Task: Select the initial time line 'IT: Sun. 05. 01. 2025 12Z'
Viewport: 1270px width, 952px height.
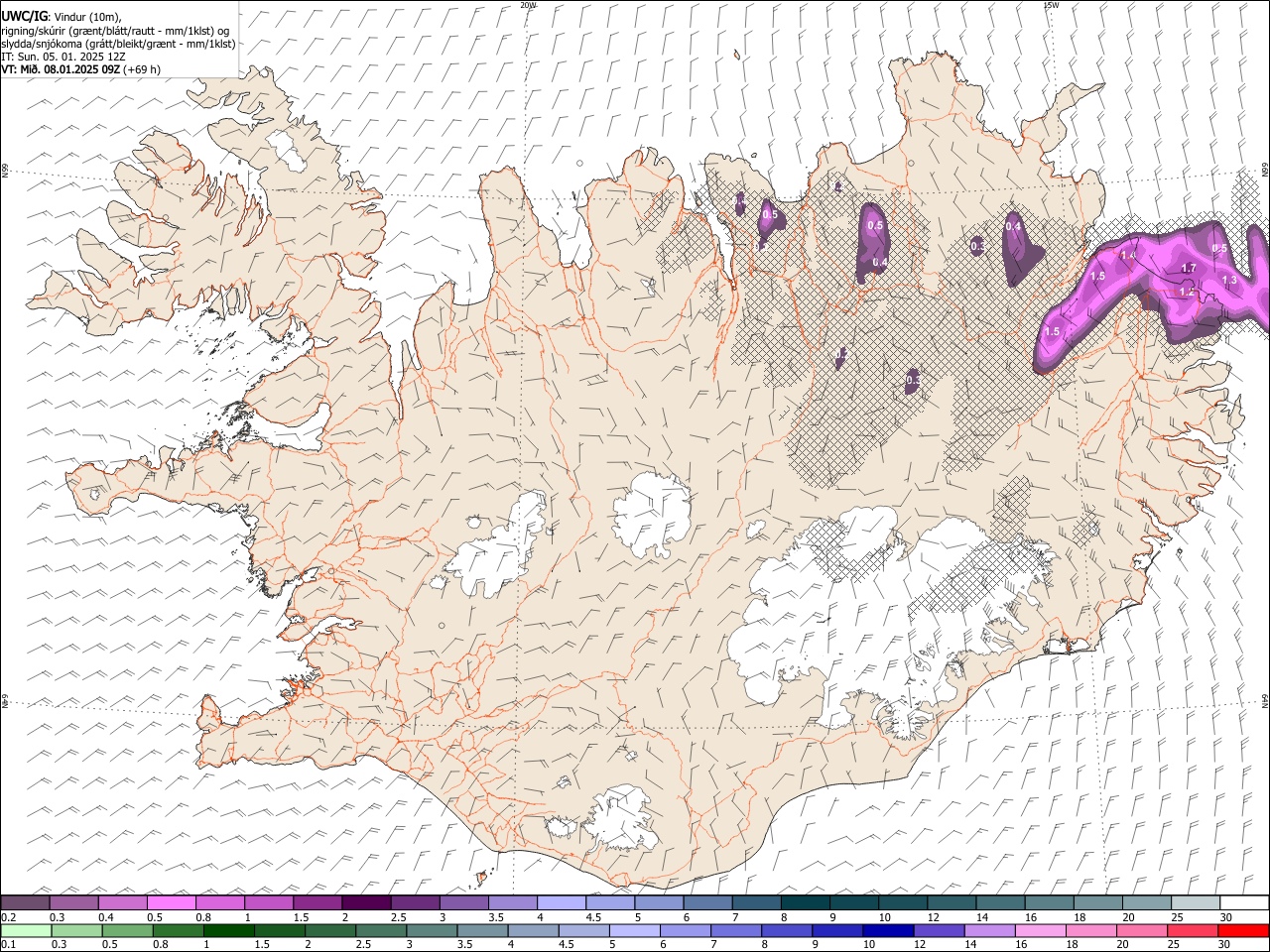Action: [63, 58]
